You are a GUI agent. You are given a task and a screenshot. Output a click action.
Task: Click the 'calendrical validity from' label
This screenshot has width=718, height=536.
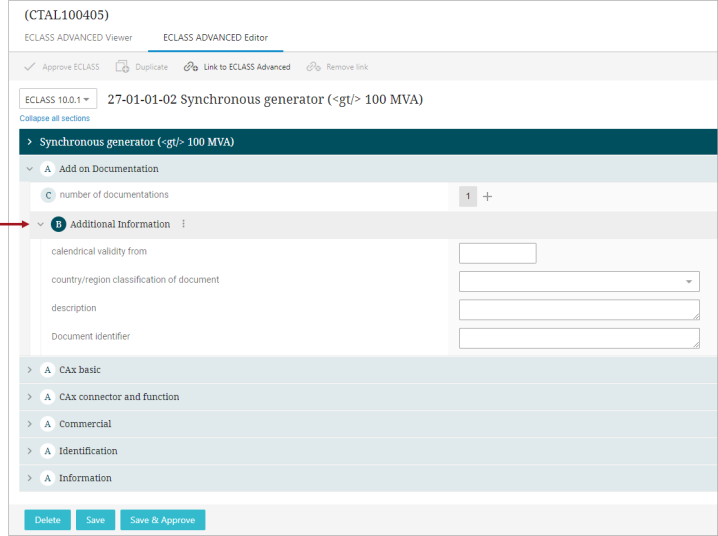point(99,251)
